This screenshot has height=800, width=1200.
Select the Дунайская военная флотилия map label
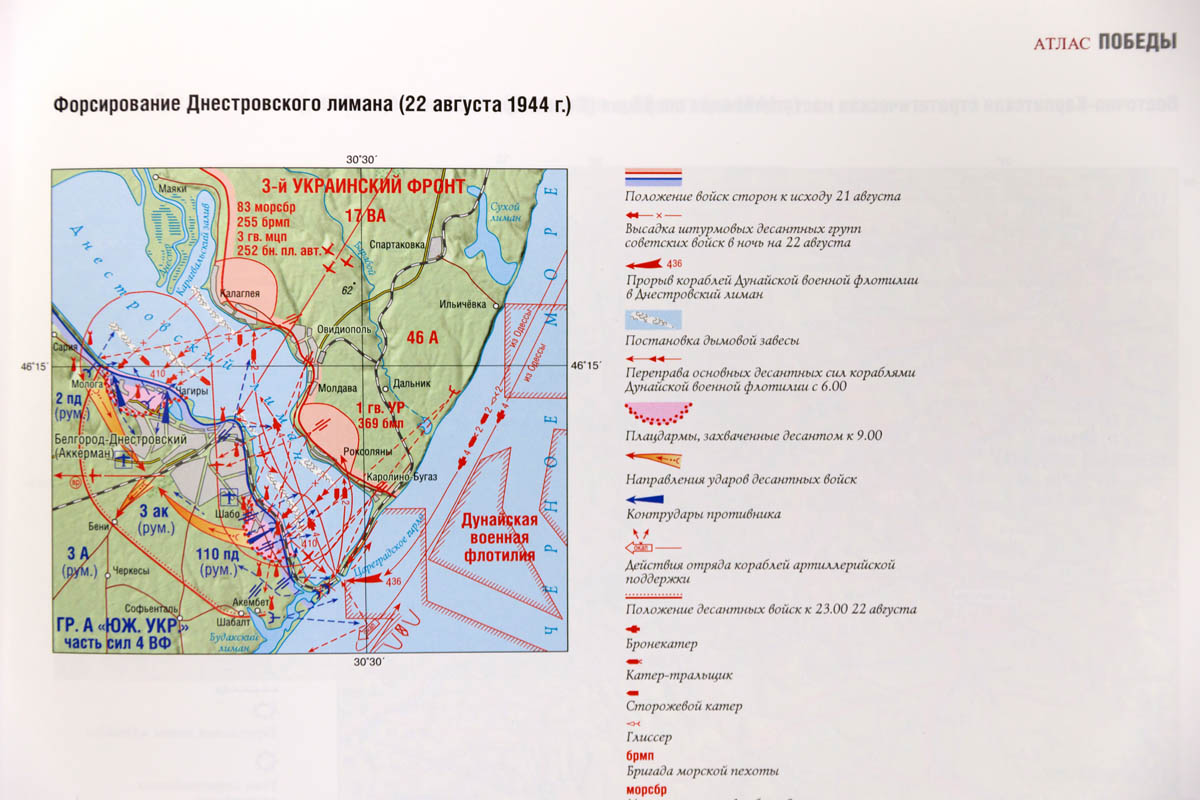pyautogui.click(x=499, y=538)
